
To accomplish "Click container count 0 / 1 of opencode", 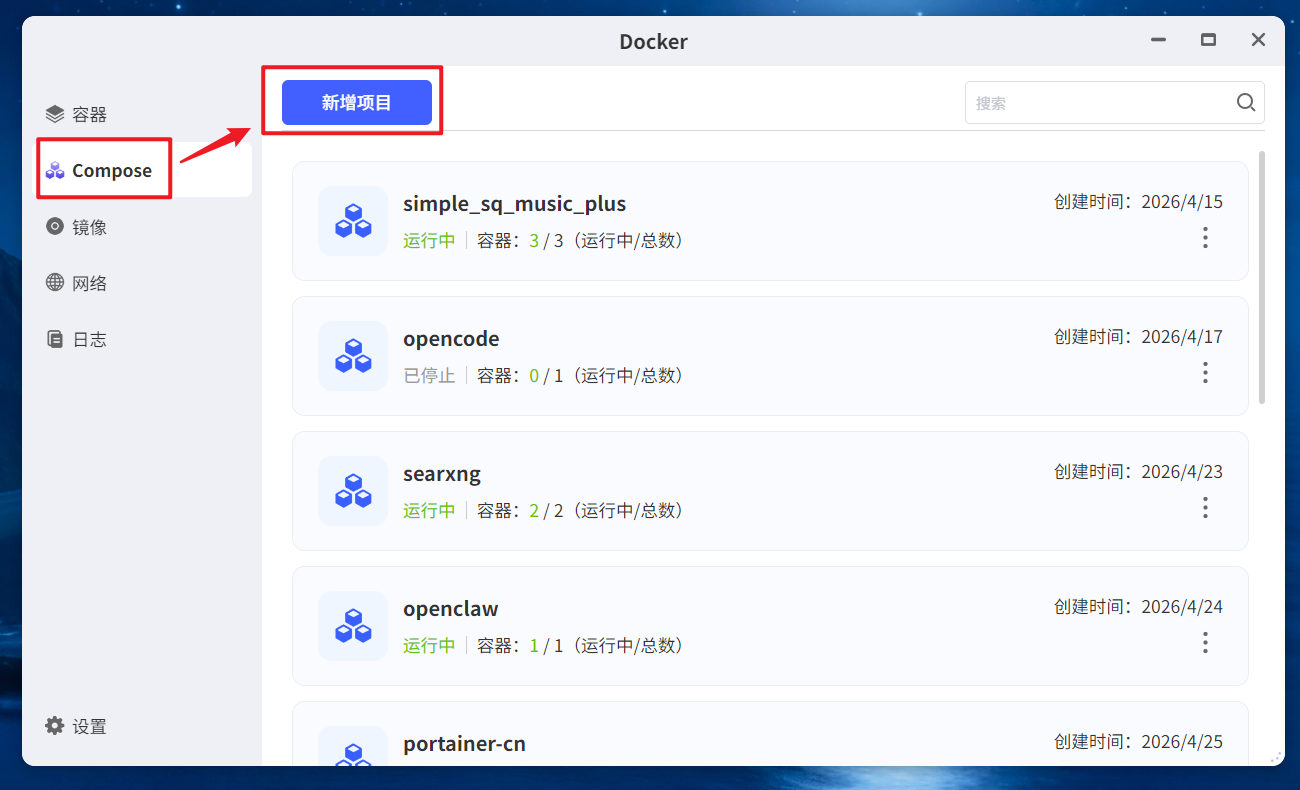I will click(x=547, y=375).
